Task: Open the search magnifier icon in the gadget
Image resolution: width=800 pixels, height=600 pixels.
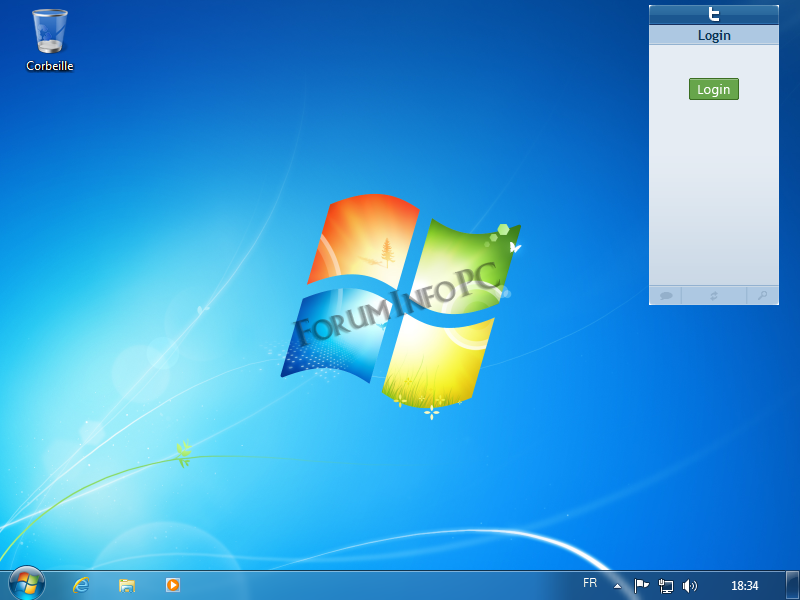Action: pos(762,295)
